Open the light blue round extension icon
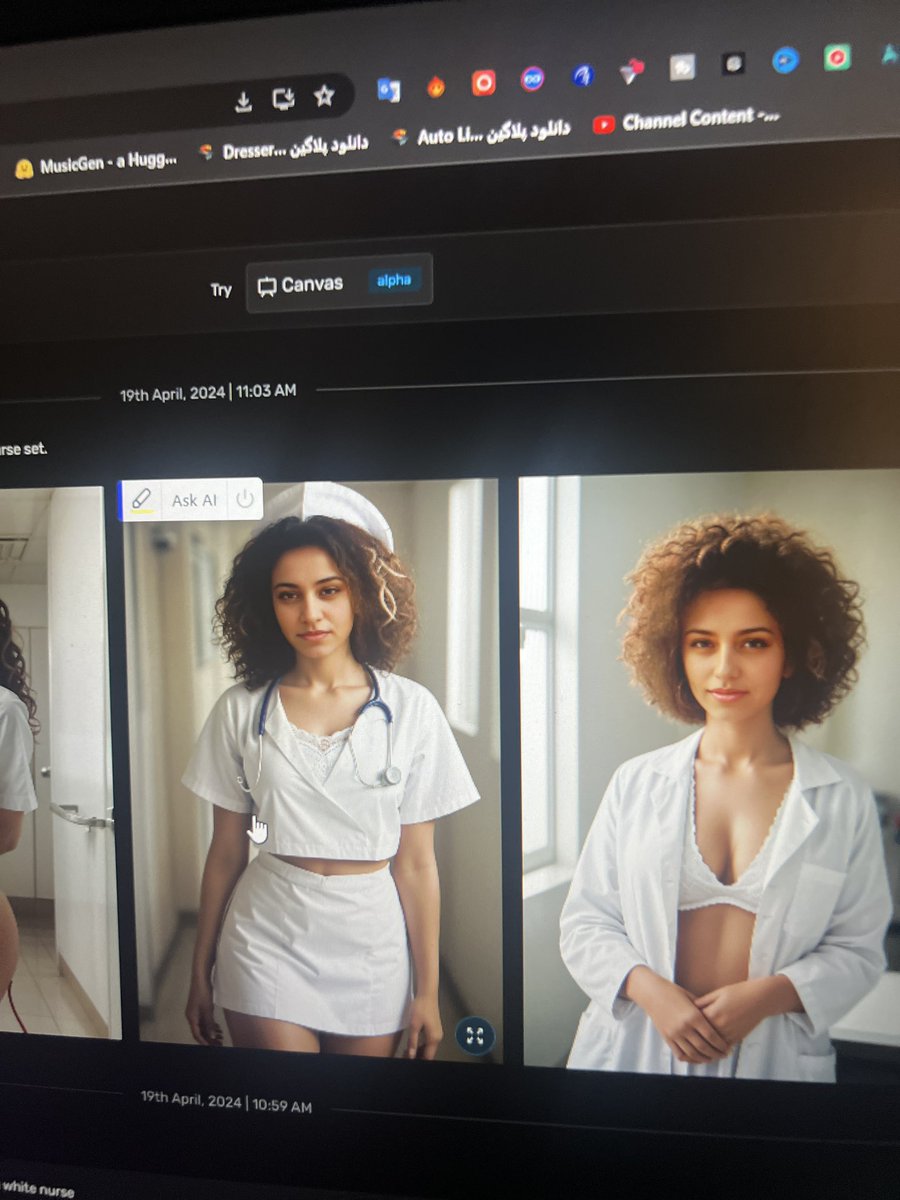 pyautogui.click(x=785, y=60)
